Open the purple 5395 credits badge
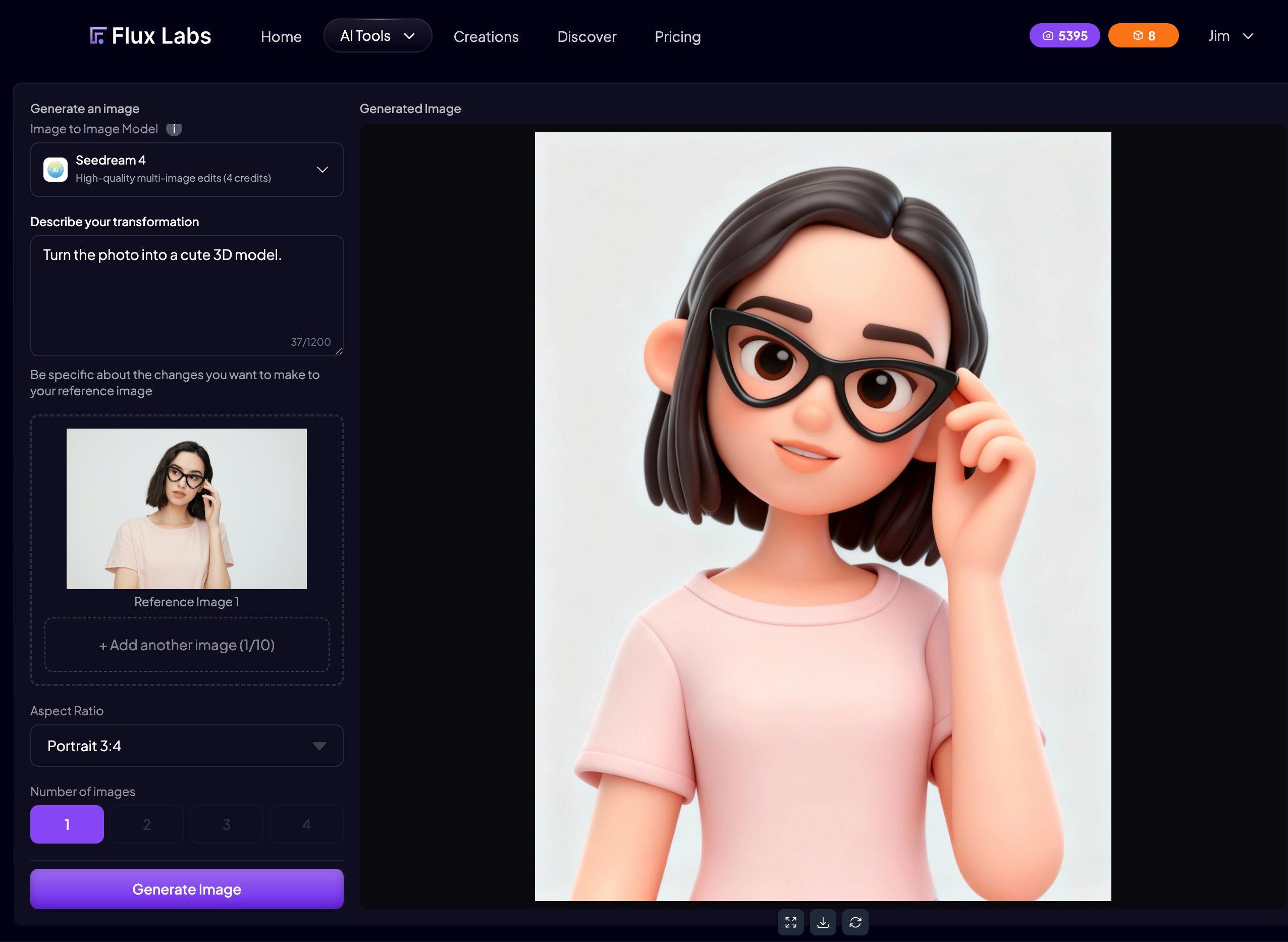Viewport: 1288px width, 942px height. [x=1064, y=36]
